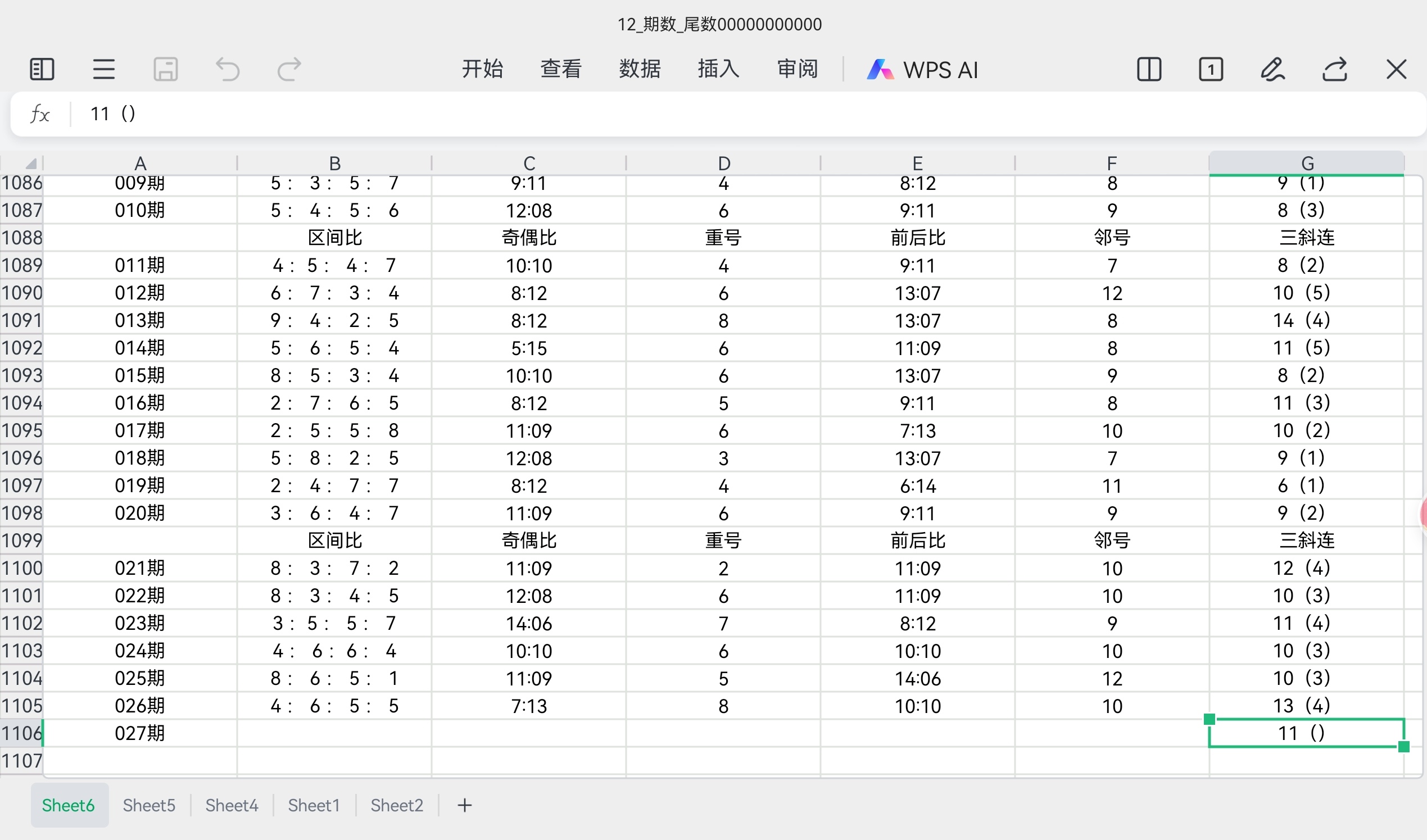Add a new sheet with plus button

coord(464,805)
